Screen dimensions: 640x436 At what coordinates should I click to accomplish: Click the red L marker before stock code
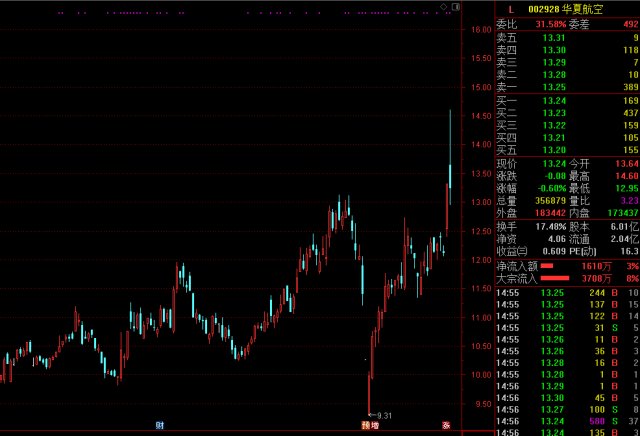(x=511, y=9)
